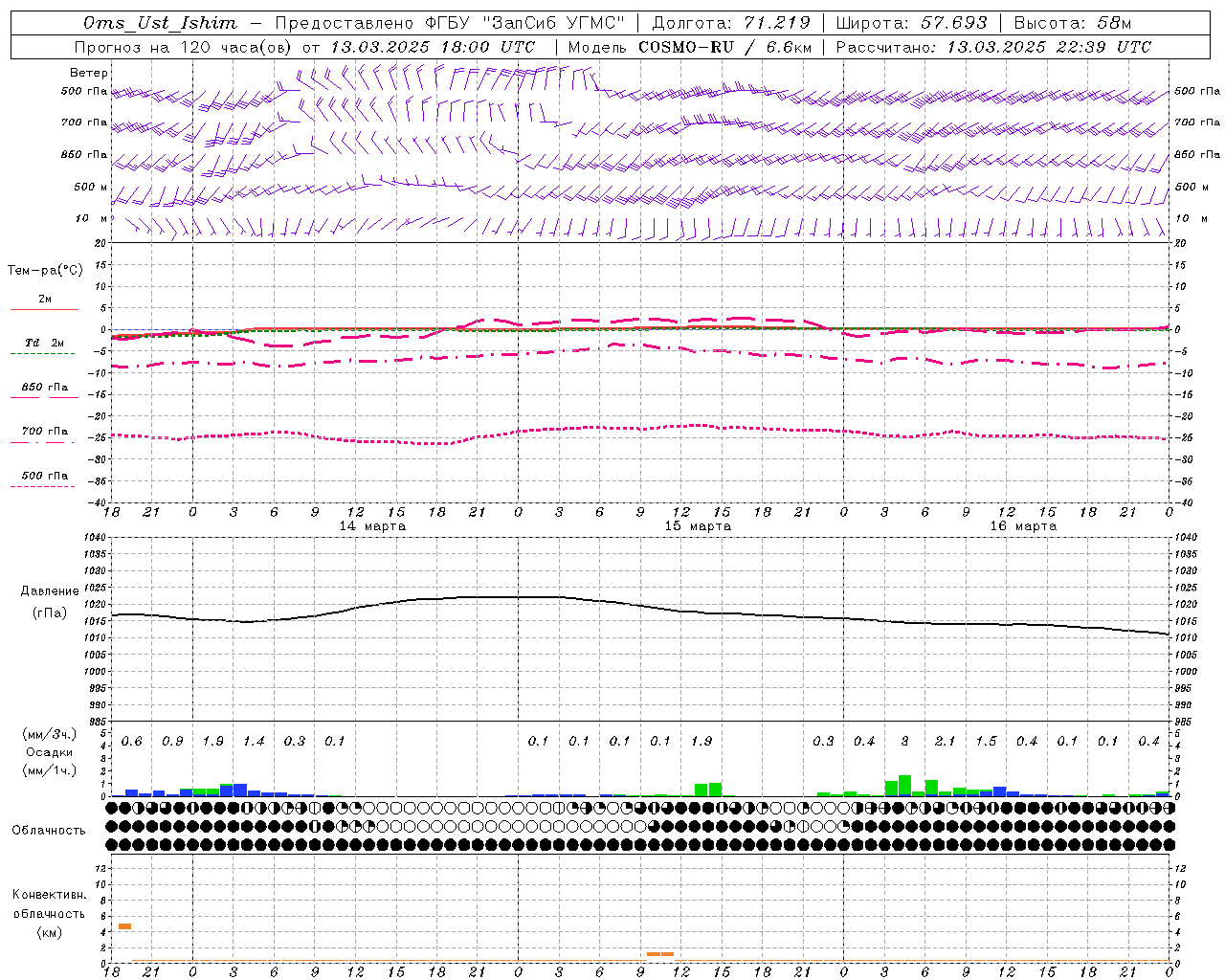Image resolution: width=1225 pixels, height=980 pixels.
Task: Click the Осадки precipitation label
Action: pos(49,752)
